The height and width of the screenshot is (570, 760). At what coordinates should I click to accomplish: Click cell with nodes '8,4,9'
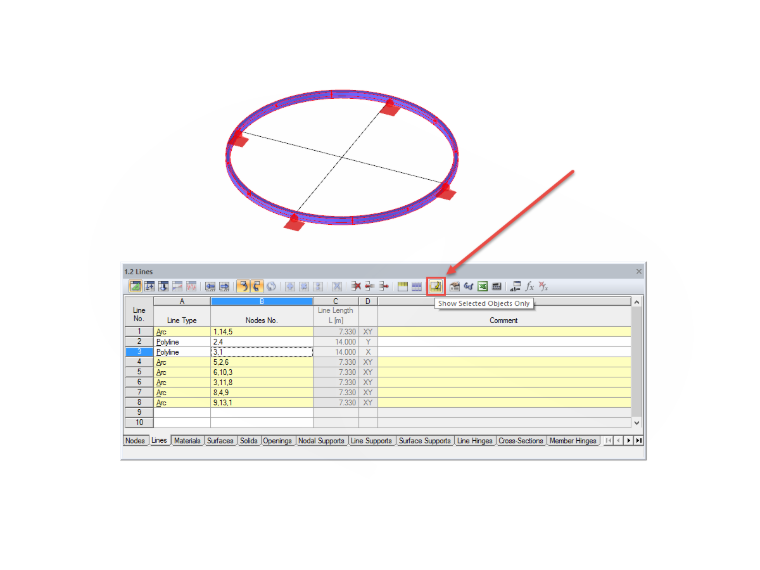pos(262,392)
